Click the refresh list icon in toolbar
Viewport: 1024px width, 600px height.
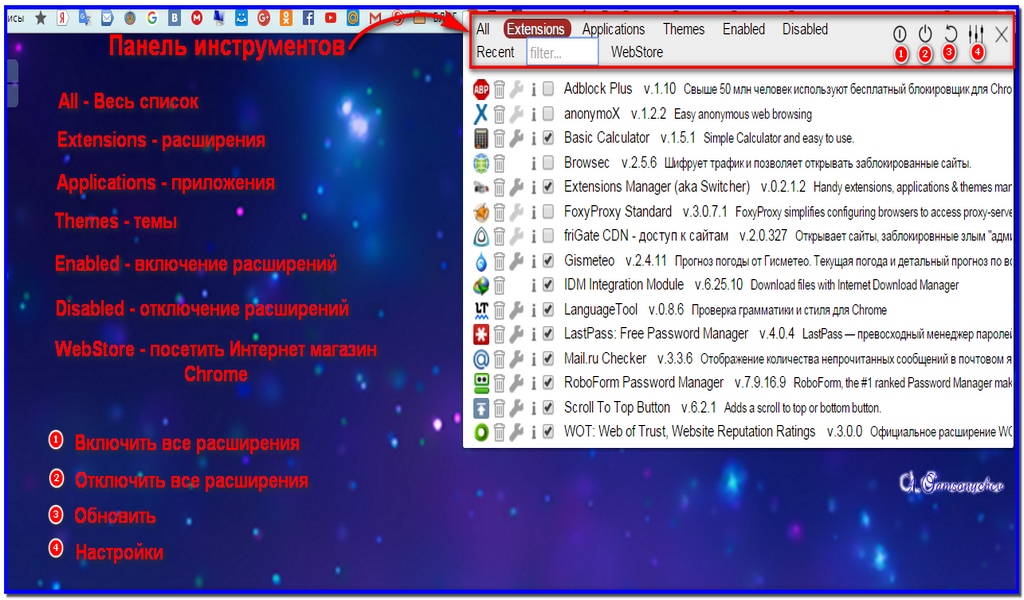coord(950,33)
